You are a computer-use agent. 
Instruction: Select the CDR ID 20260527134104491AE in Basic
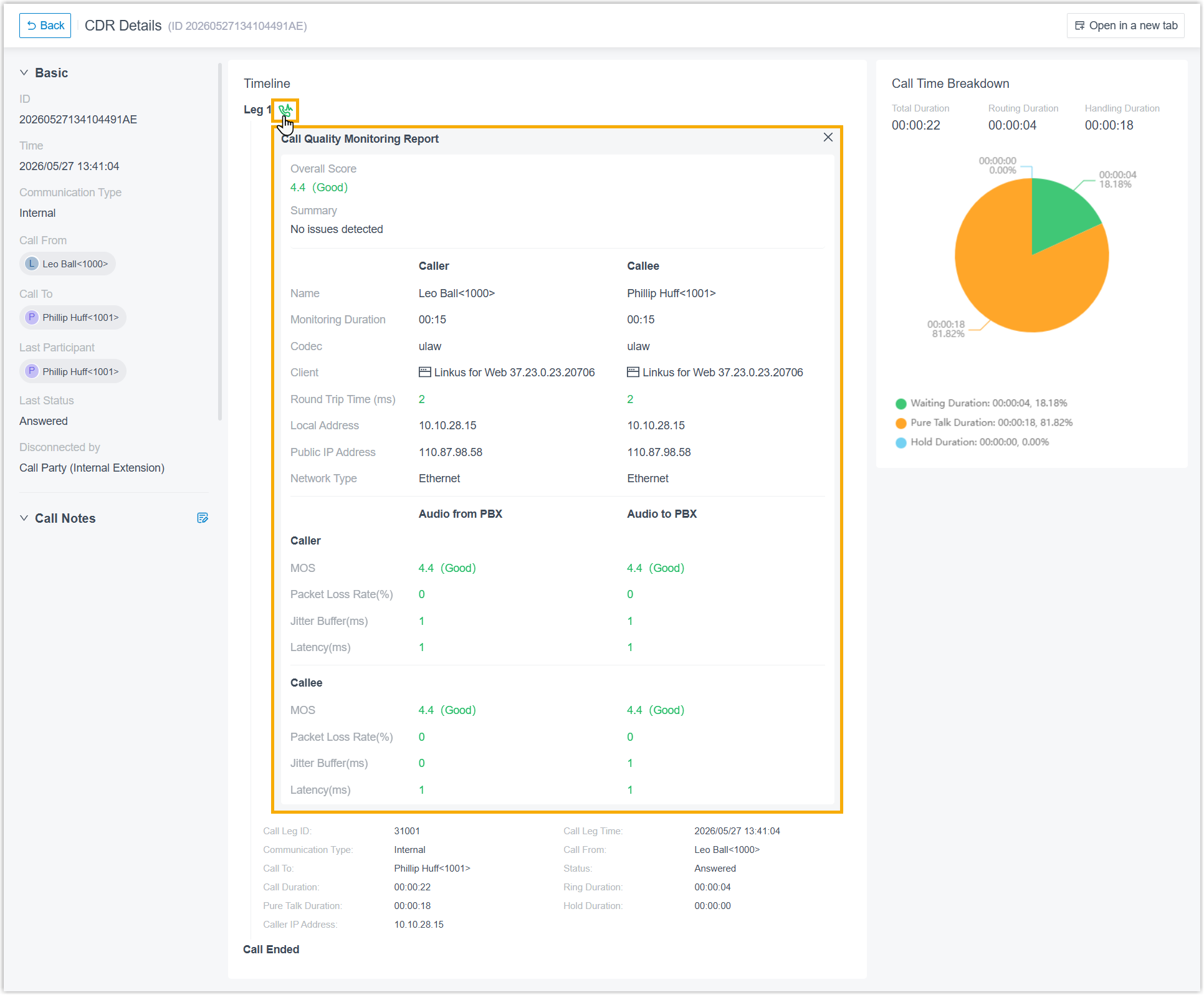(78, 119)
